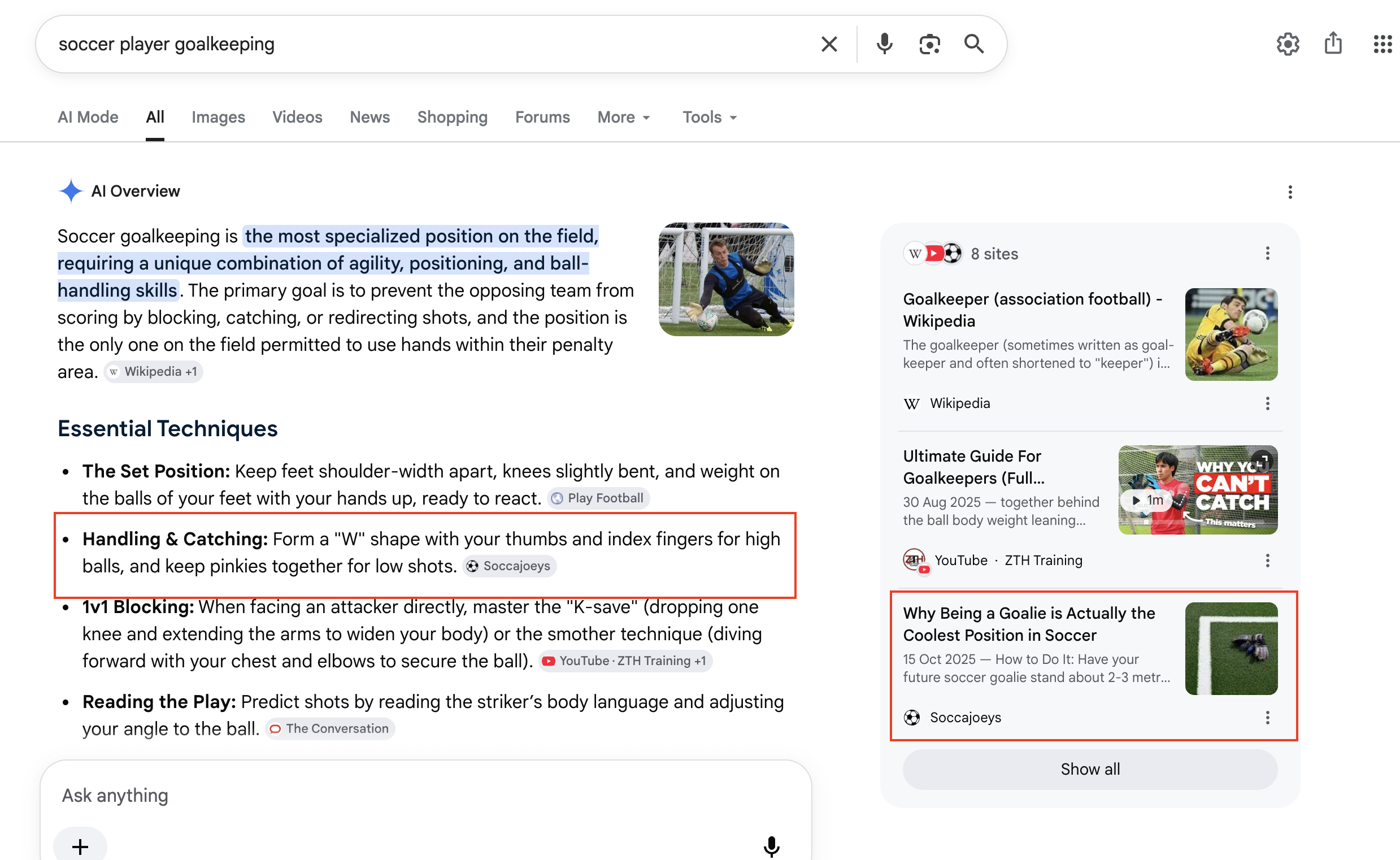The width and height of the screenshot is (1400, 860).
Task: Open Ultimate Guide For Goalkeepers video result
Action: pos(973,467)
